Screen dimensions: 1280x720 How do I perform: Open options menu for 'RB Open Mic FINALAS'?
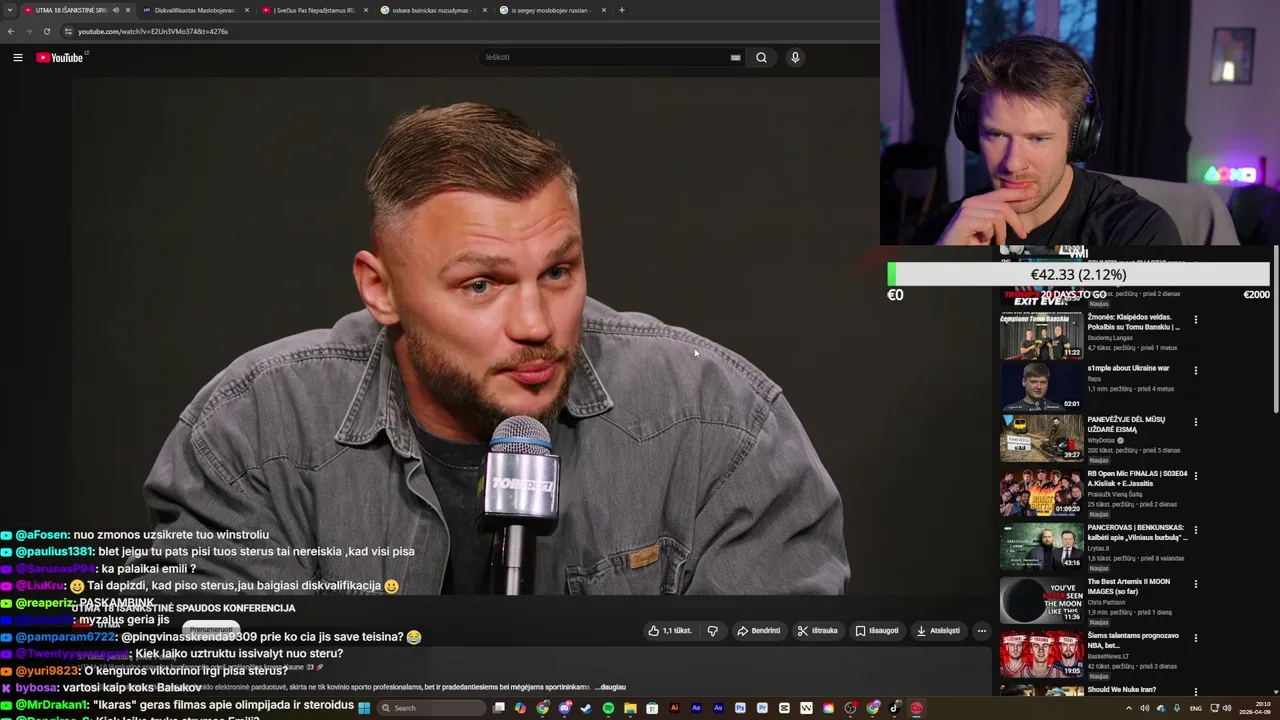(x=1196, y=476)
